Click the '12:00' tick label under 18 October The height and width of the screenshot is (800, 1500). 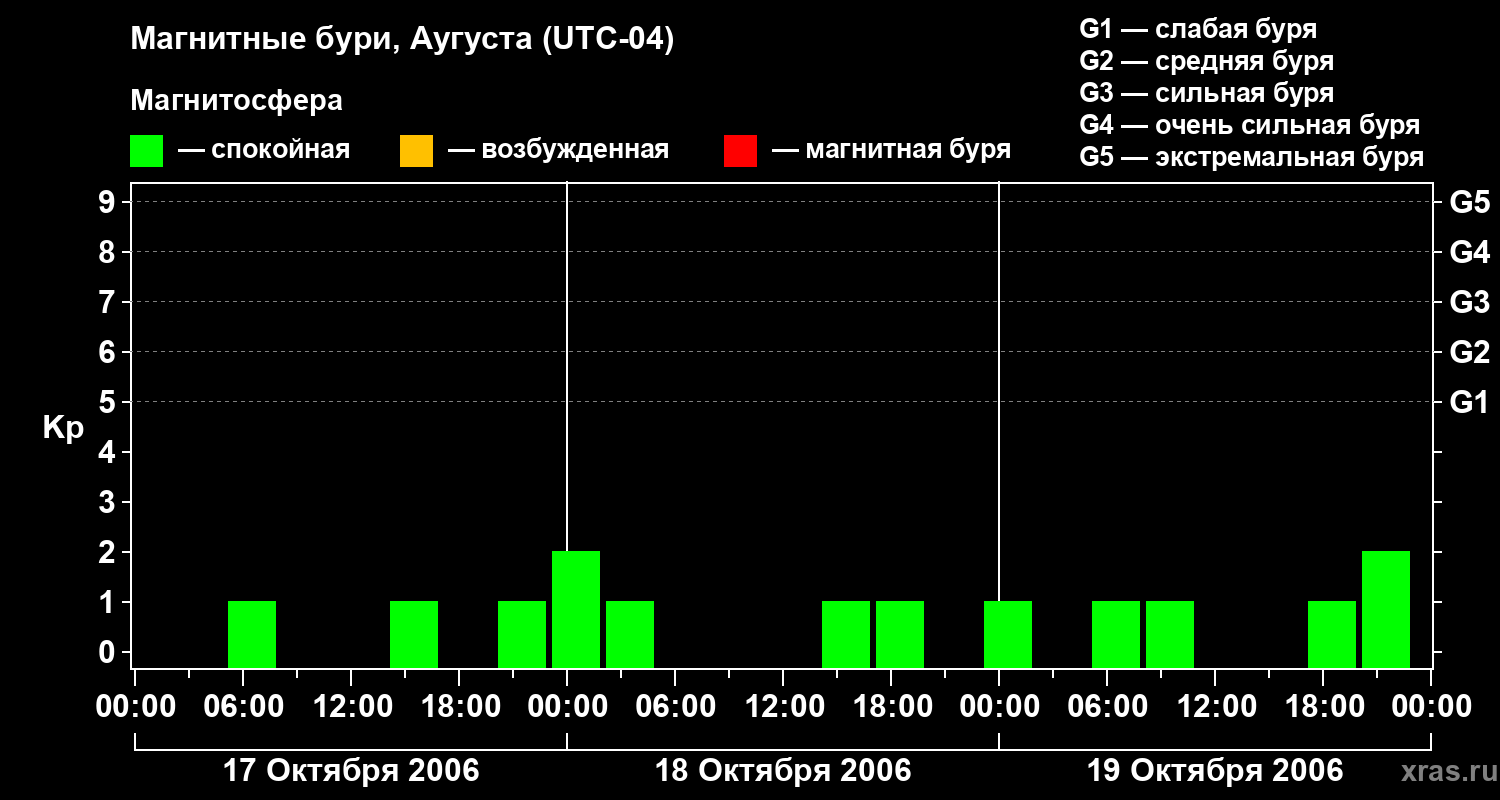coord(783,707)
